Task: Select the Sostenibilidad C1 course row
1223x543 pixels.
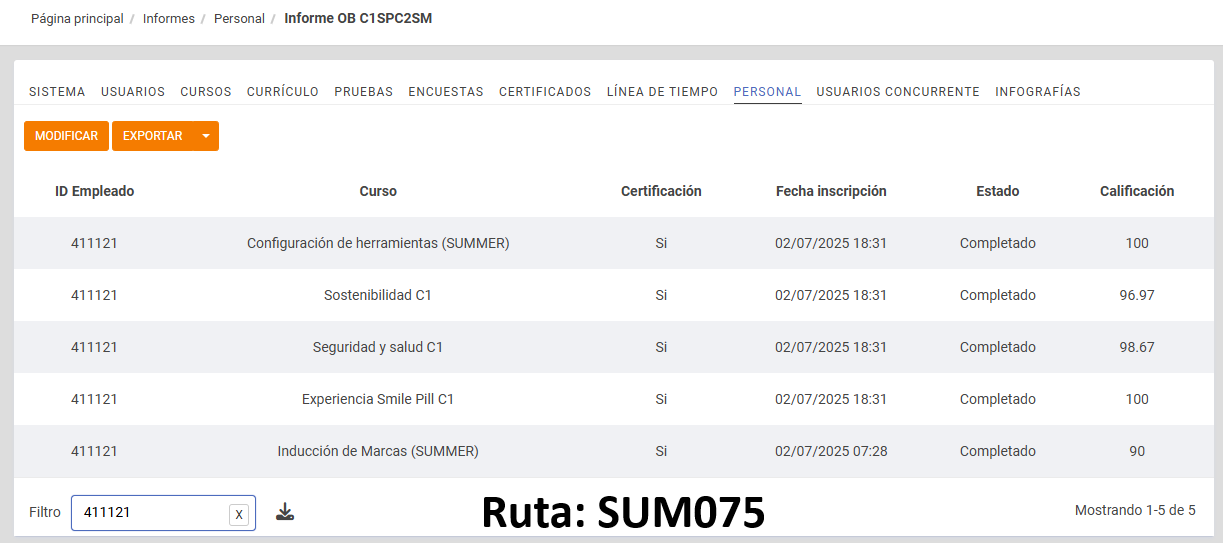Action: 378,295
